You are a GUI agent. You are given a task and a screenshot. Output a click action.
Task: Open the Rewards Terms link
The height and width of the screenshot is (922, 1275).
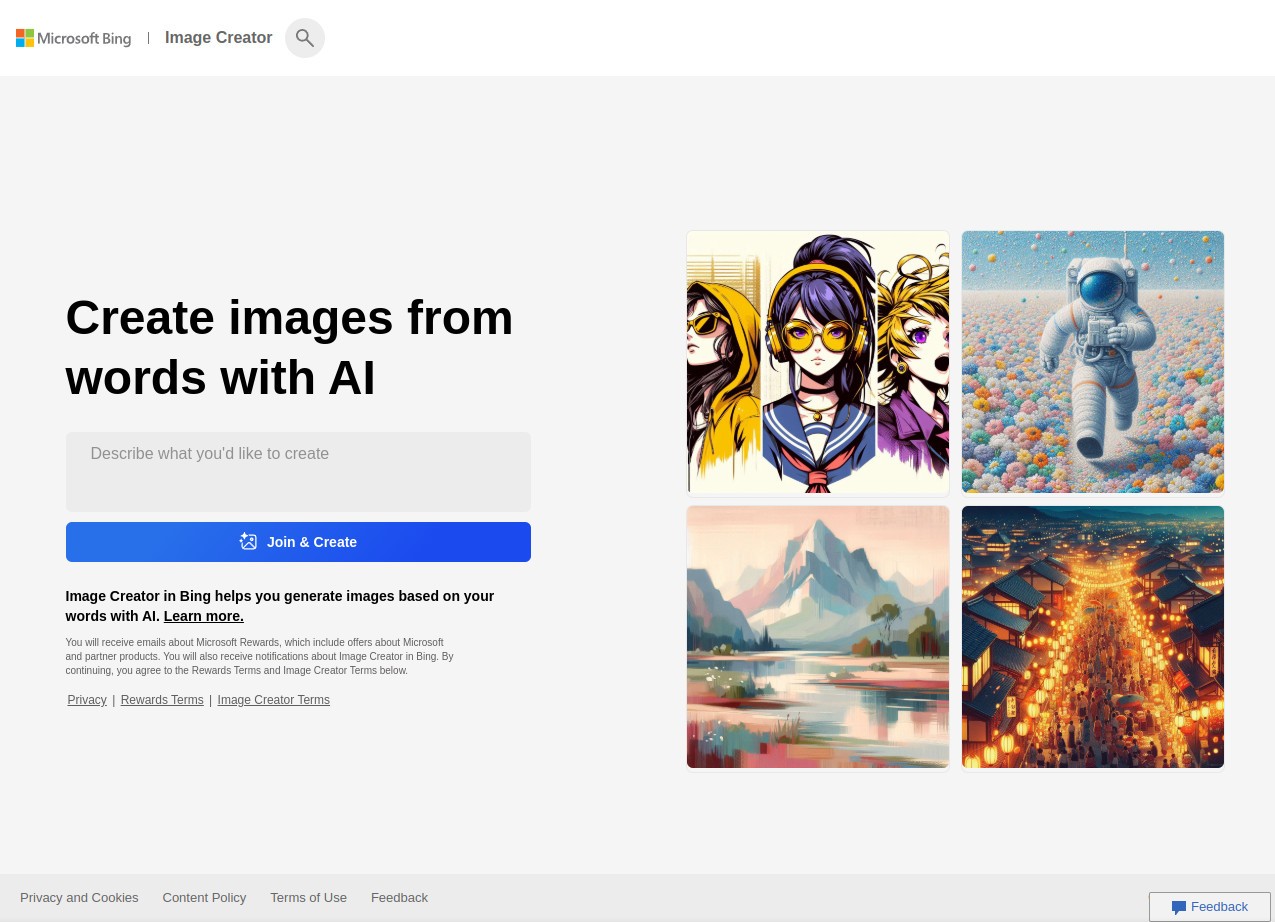click(x=161, y=700)
